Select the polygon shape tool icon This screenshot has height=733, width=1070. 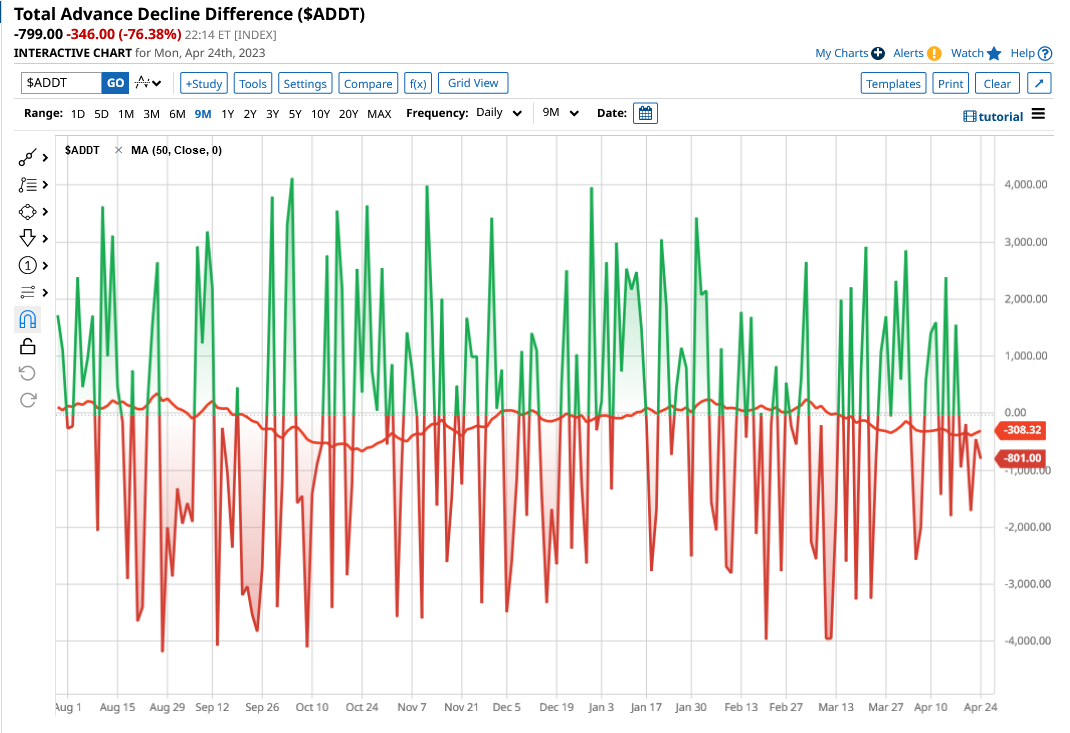click(x=28, y=211)
